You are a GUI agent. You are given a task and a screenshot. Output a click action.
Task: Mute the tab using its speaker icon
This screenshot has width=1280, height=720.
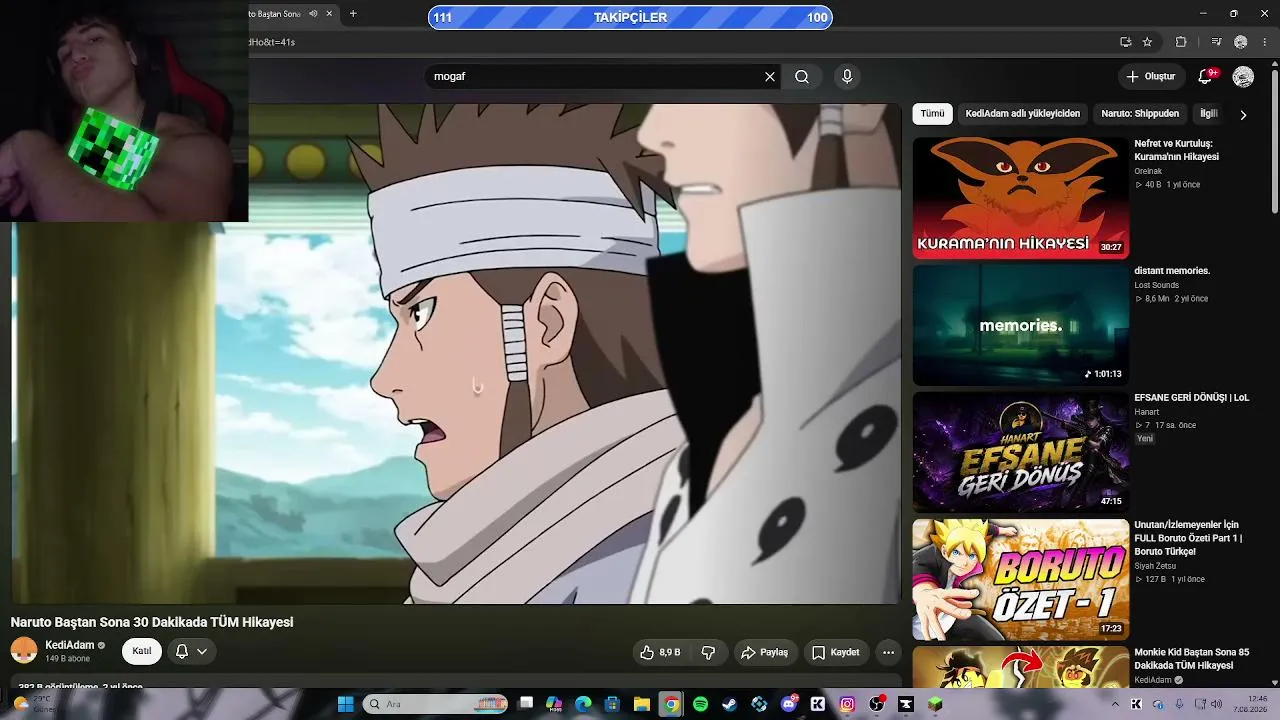[x=313, y=14]
